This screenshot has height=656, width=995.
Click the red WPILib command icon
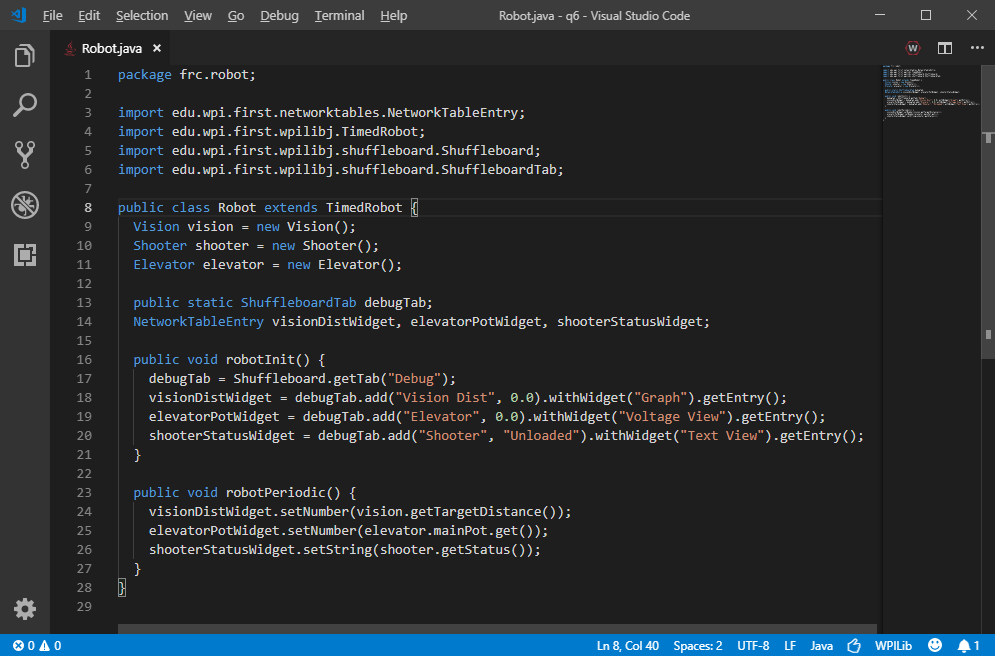[913, 48]
